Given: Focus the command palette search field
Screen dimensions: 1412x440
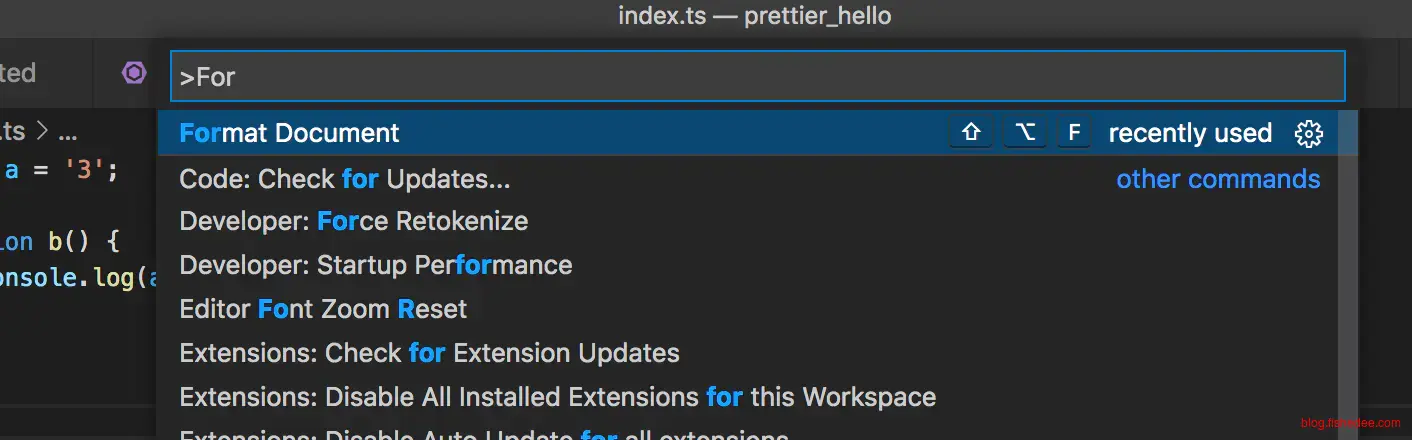Looking at the screenshot, I should click(x=756, y=77).
